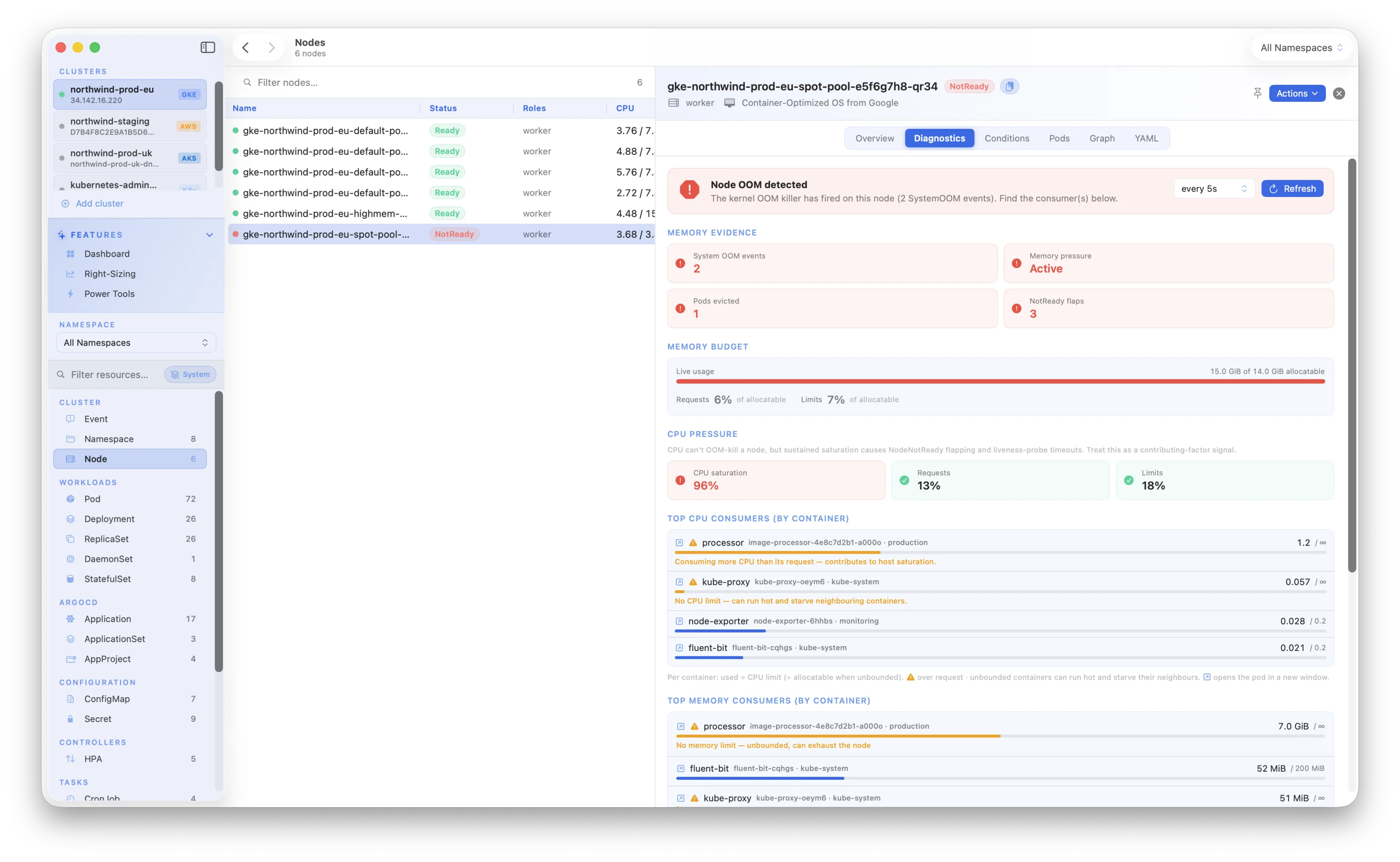This screenshot has width=1400, height=862.
Task: Click the Live usage memory bar
Action: (1000, 382)
